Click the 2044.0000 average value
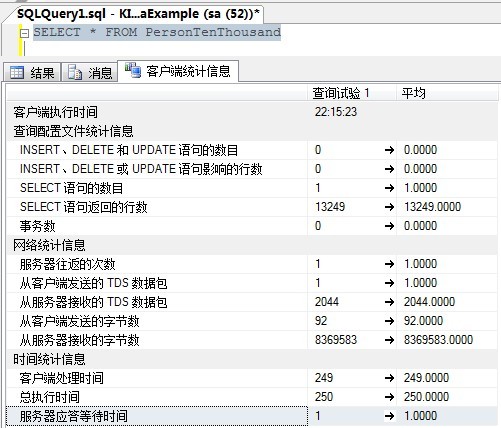The height and width of the screenshot is (428, 501). 429,302
